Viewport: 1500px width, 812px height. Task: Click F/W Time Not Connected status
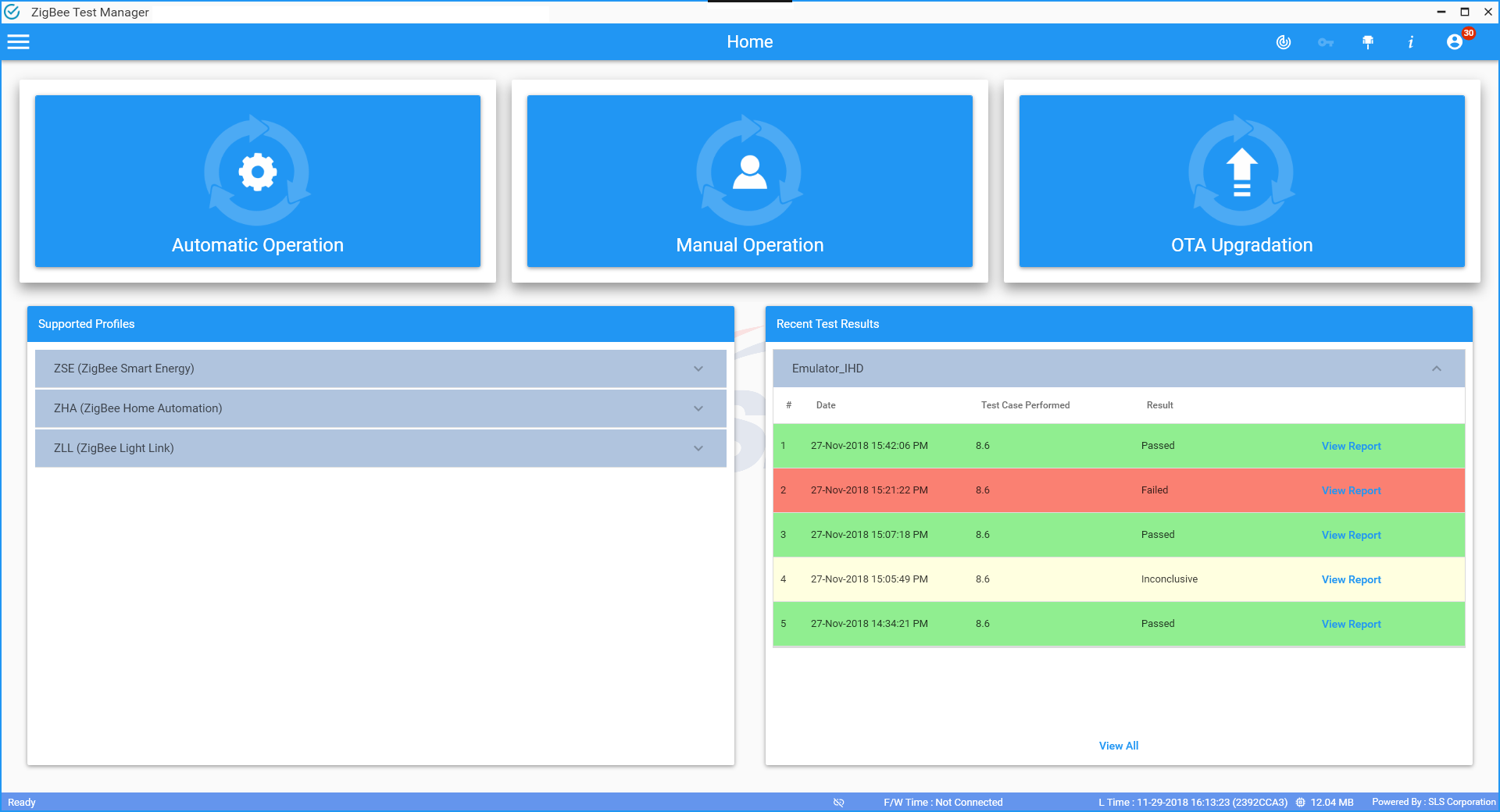click(943, 803)
